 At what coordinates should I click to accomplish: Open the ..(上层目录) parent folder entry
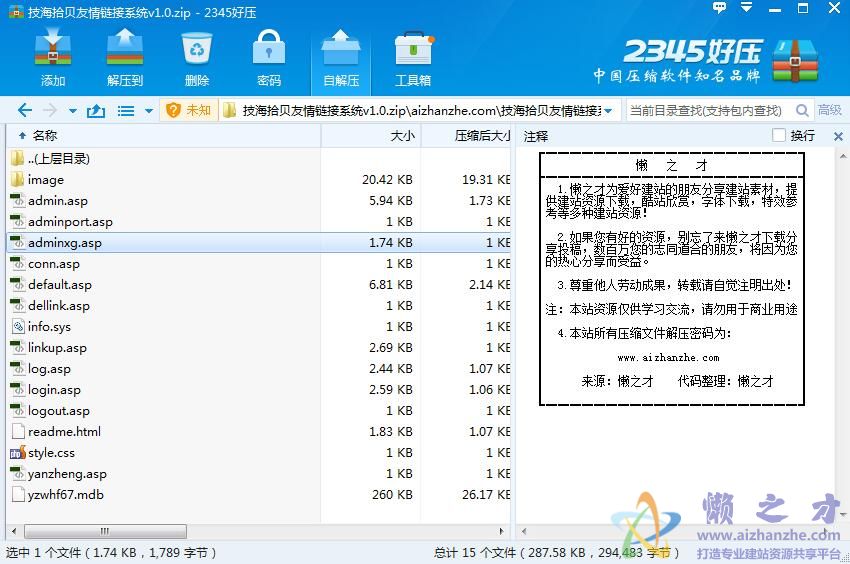[259, 158]
